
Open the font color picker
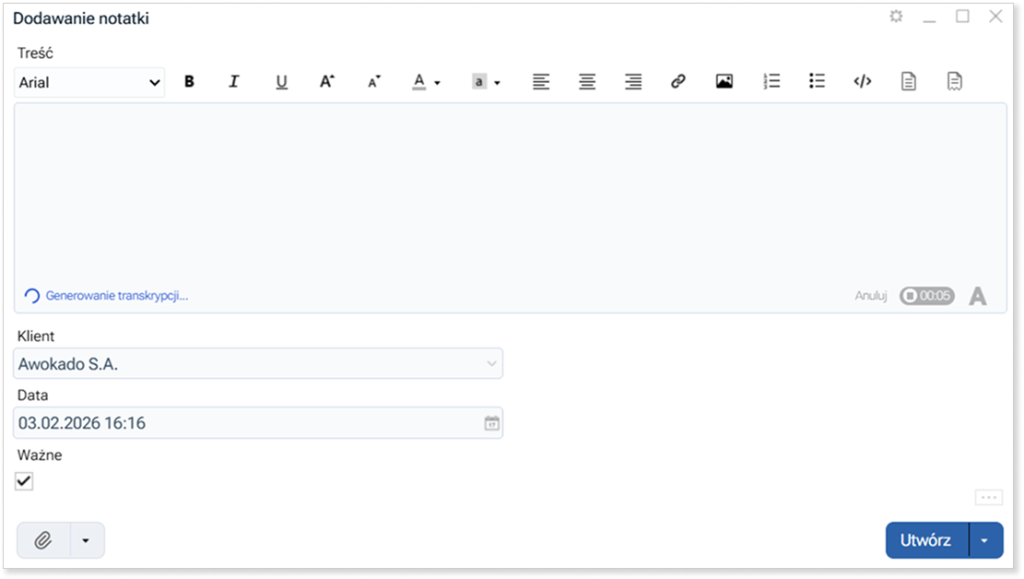pos(426,82)
